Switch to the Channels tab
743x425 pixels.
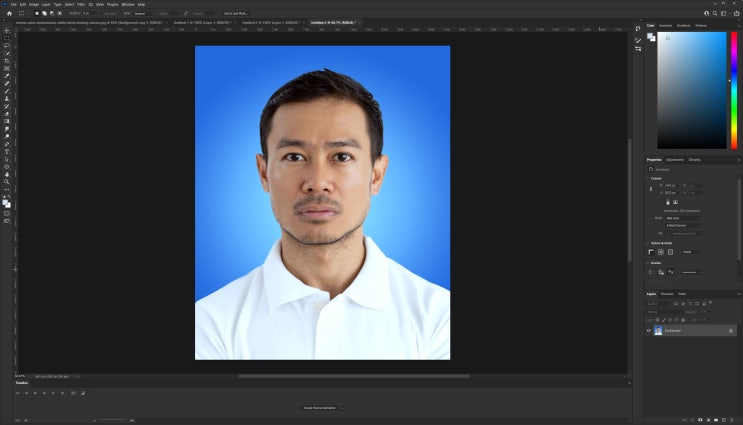pyautogui.click(x=668, y=294)
